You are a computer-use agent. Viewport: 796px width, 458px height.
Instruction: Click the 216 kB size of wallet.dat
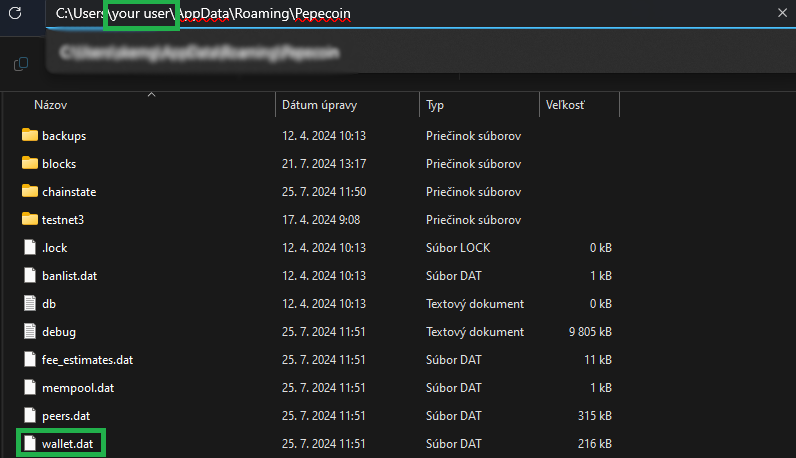point(594,444)
